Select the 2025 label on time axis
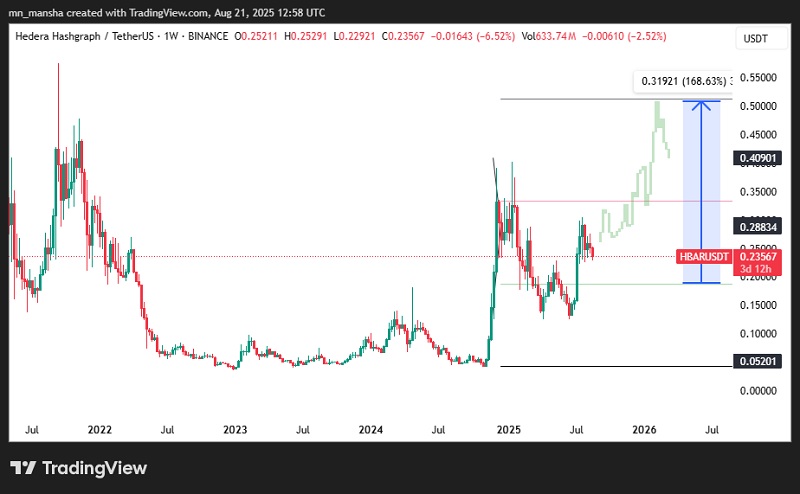This screenshot has height=494, width=800. coord(510,430)
